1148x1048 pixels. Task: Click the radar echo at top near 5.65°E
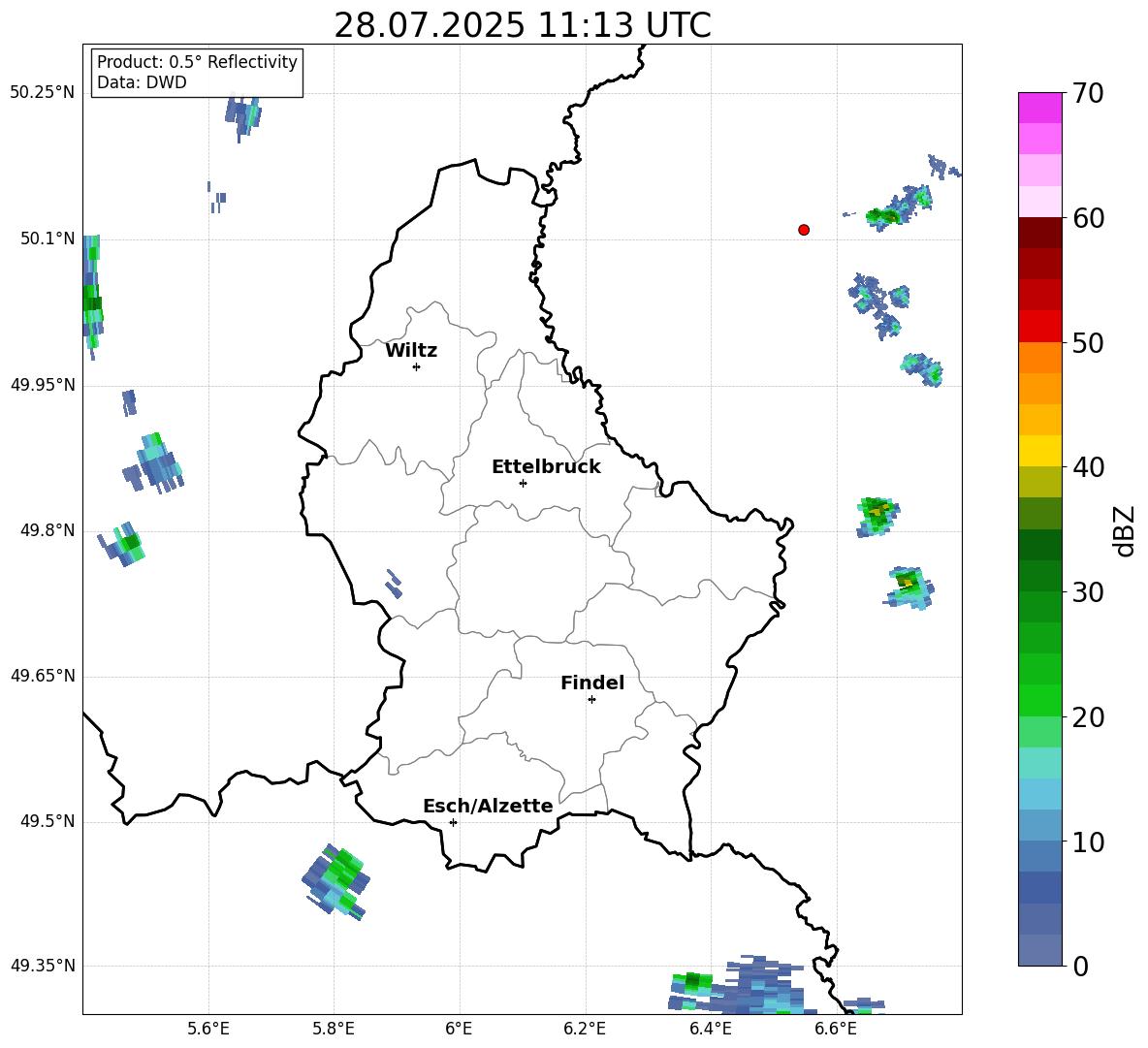point(243,117)
